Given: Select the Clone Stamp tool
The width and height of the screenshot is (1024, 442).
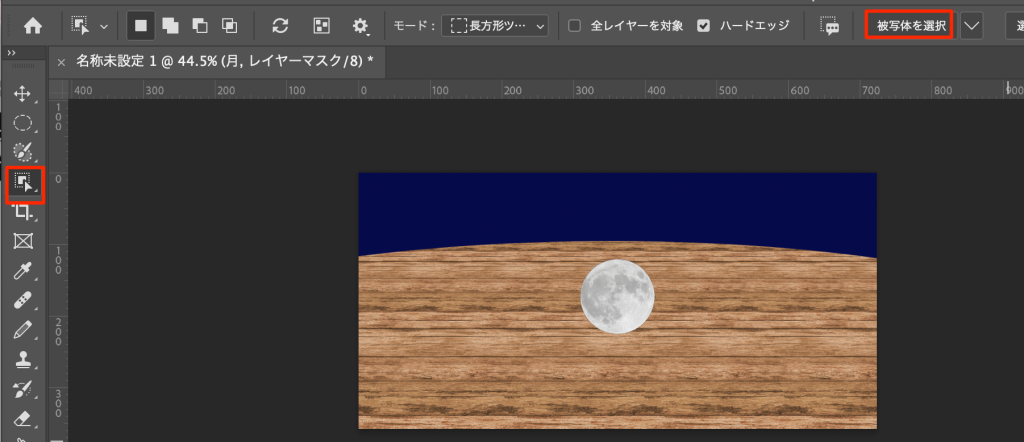Looking at the screenshot, I should (x=23, y=359).
